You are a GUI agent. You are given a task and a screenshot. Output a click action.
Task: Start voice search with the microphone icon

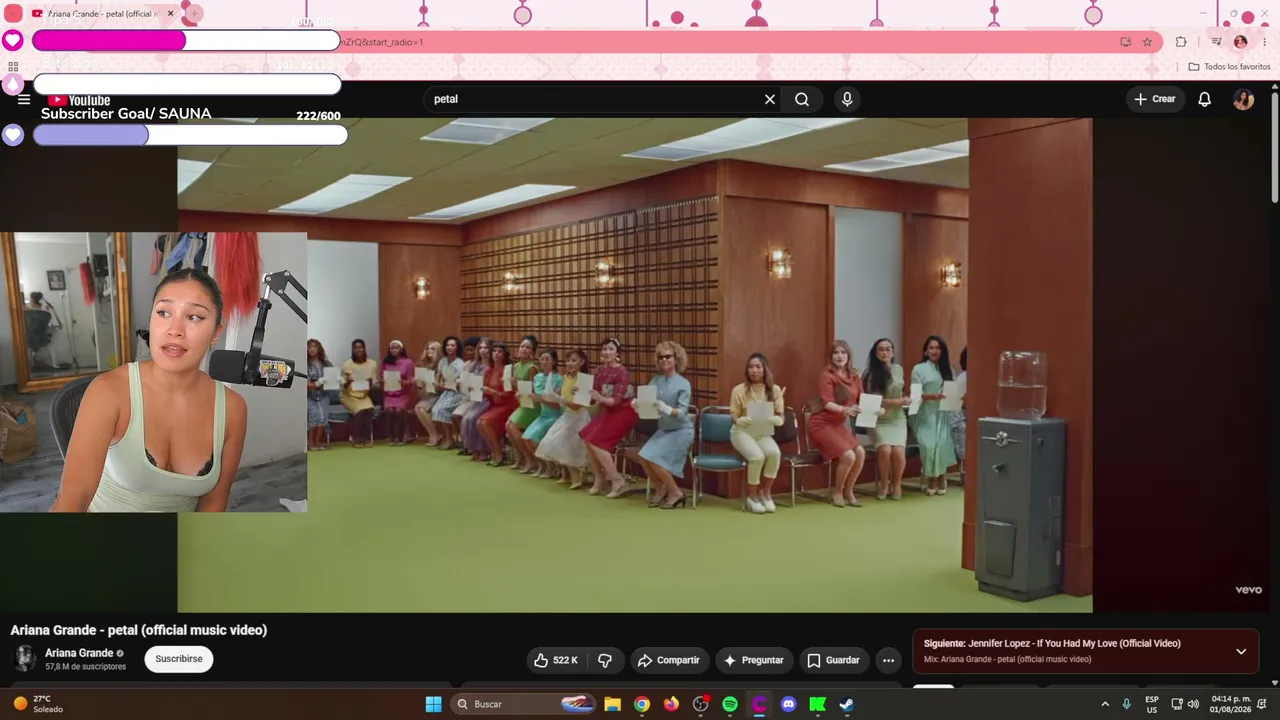pos(847,99)
